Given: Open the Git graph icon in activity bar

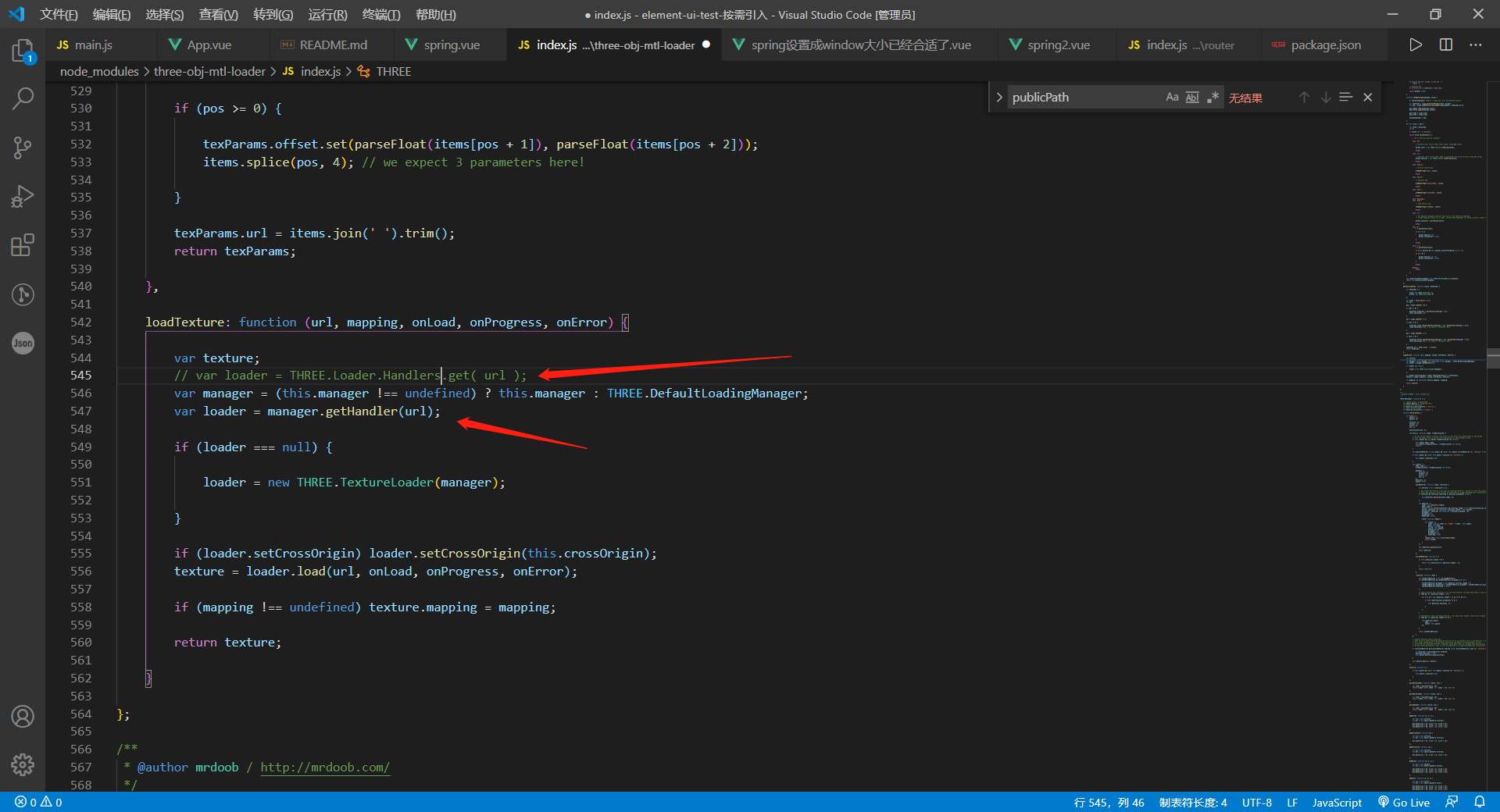Looking at the screenshot, I should [23, 294].
